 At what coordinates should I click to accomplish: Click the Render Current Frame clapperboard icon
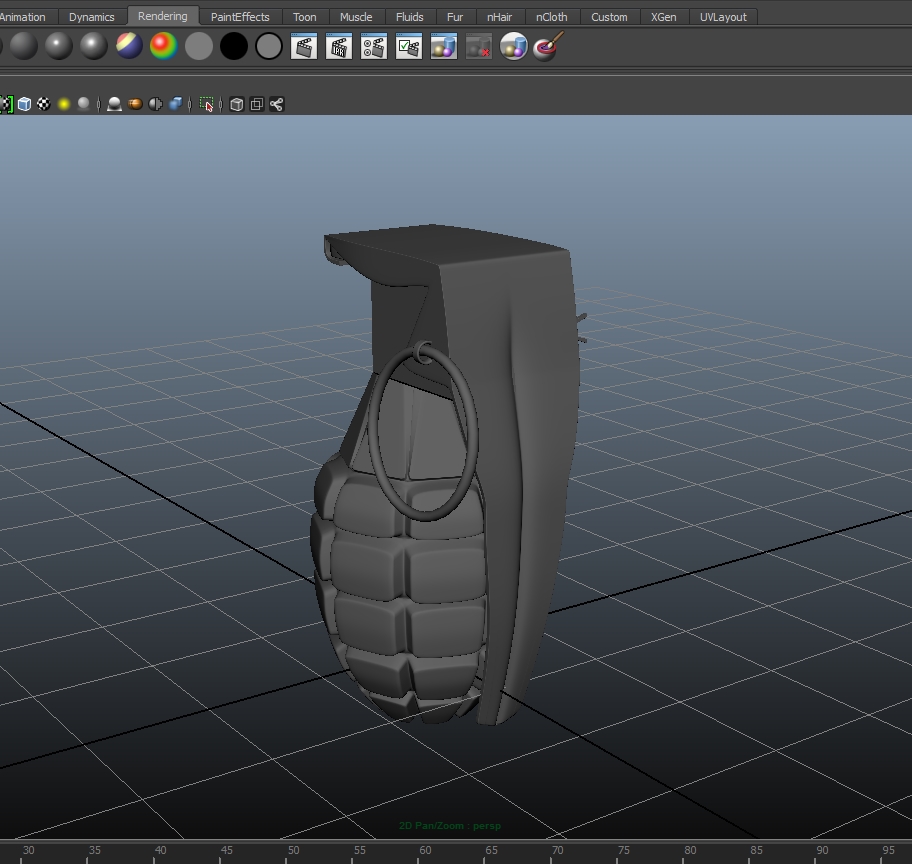304,46
